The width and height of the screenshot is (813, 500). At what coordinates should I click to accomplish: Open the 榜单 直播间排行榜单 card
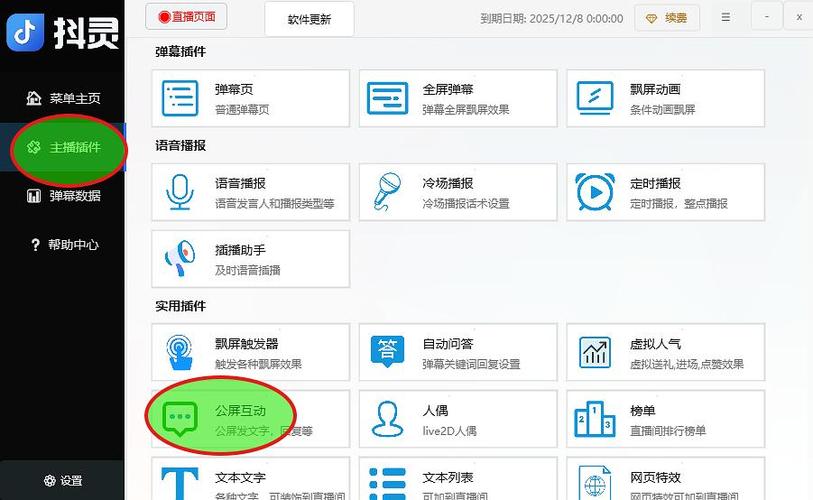coord(665,419)
